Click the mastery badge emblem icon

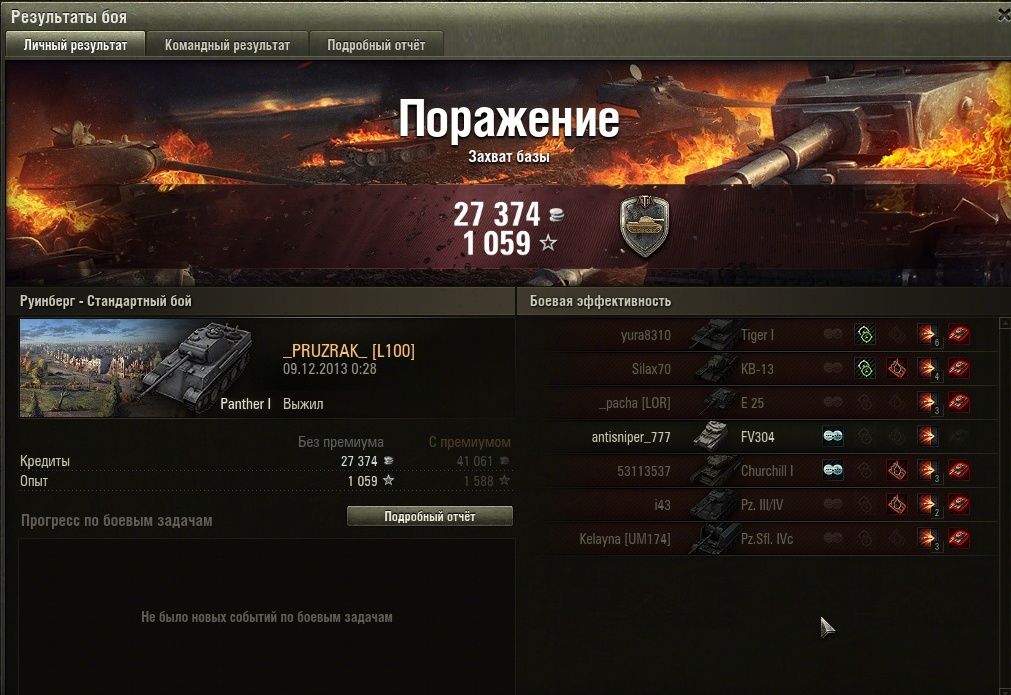[644, 226]
